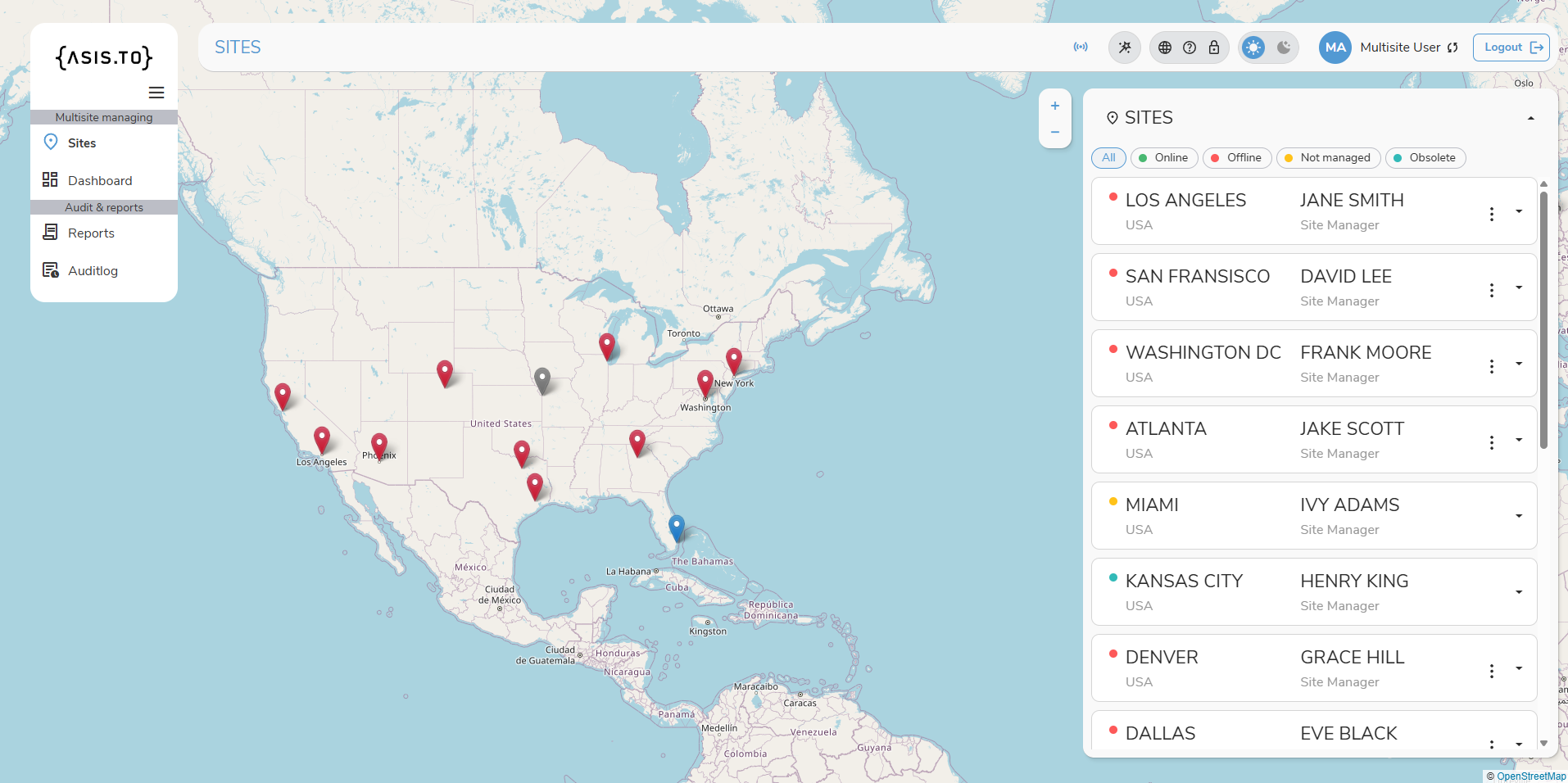
Task: Select the KANSAS CITY site name
Action: tap(1184, 582)
